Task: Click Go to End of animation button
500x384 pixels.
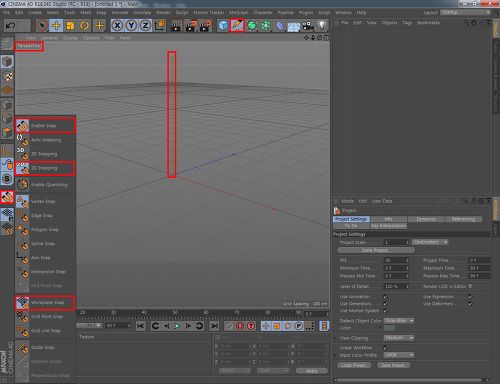Action: tap(214, 326)
